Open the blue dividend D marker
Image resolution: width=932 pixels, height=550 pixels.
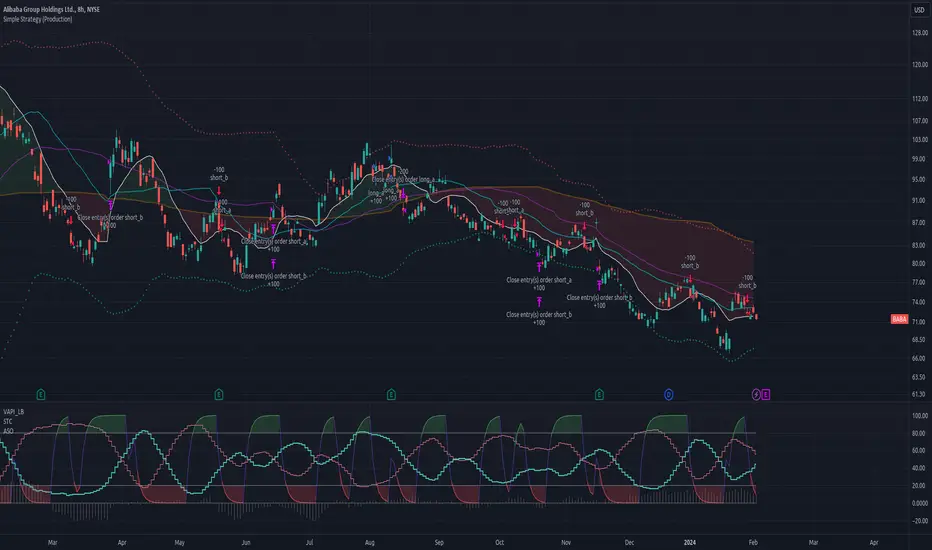tap(669, 394)
